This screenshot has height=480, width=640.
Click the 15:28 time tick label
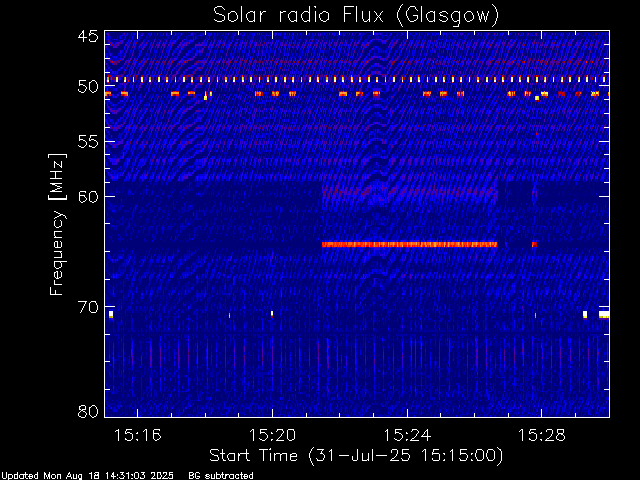pos(542,436)
